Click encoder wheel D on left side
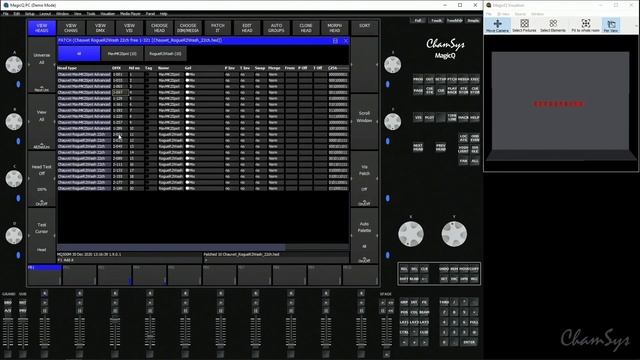Screen dimensions: 640x360 [14, 236]
